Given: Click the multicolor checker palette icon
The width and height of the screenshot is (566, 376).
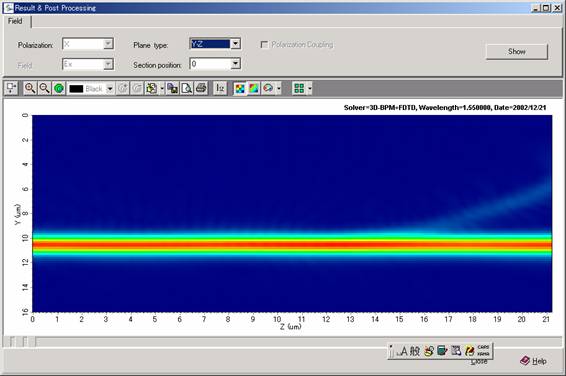Looking at the screenshot, I should [240, 88].
